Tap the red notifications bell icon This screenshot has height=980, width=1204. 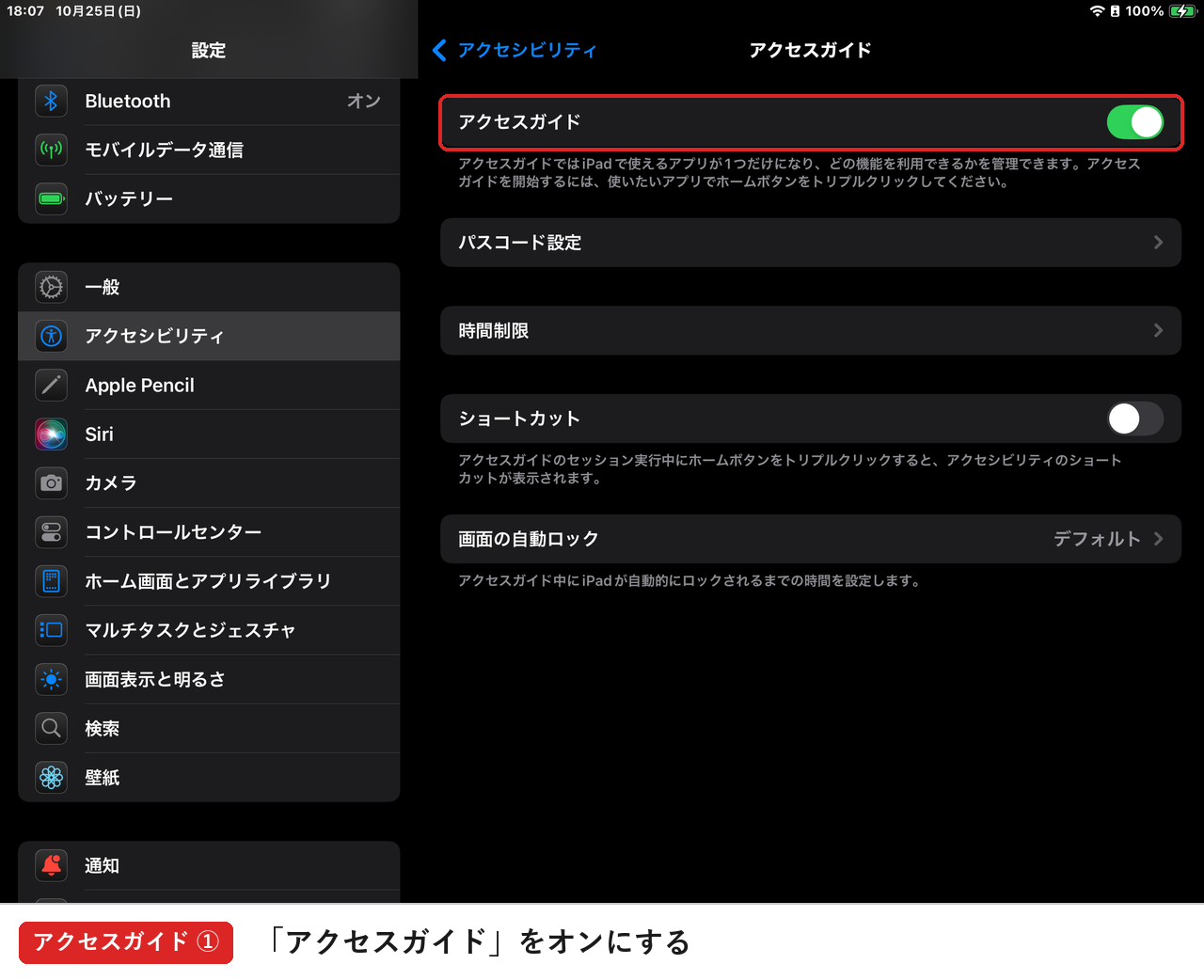pyautogui.click(x=52, y=865)
